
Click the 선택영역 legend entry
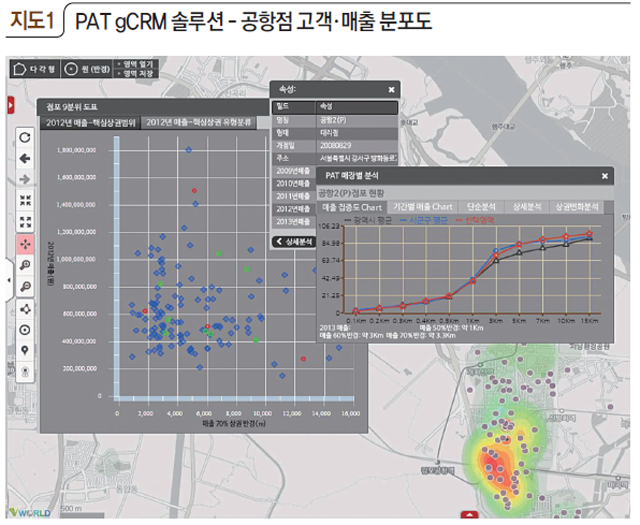475,220
